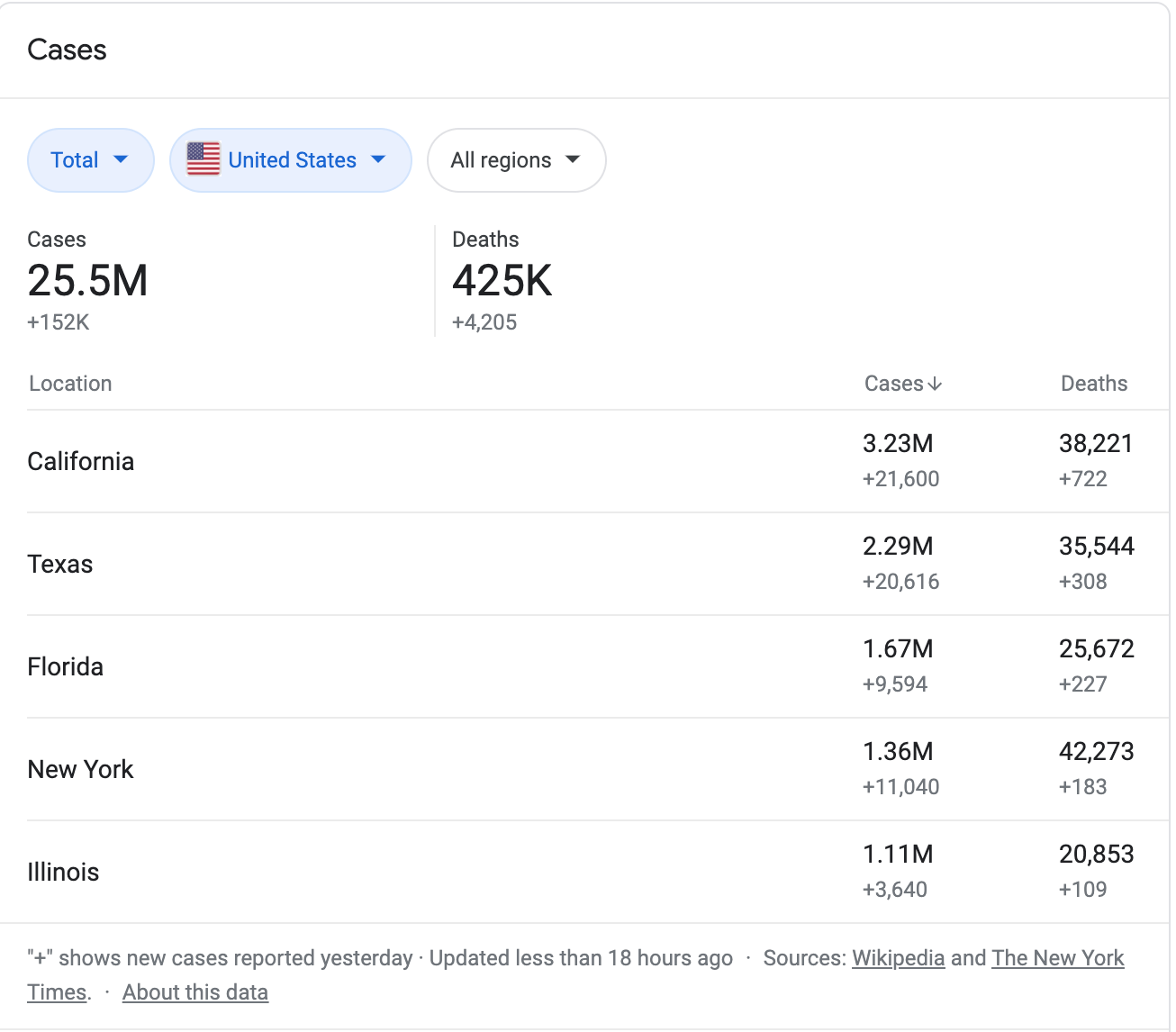Viewport: 1176px width, 1032px height.
Task: Select the Illinois row
Action: pos(63,872)
